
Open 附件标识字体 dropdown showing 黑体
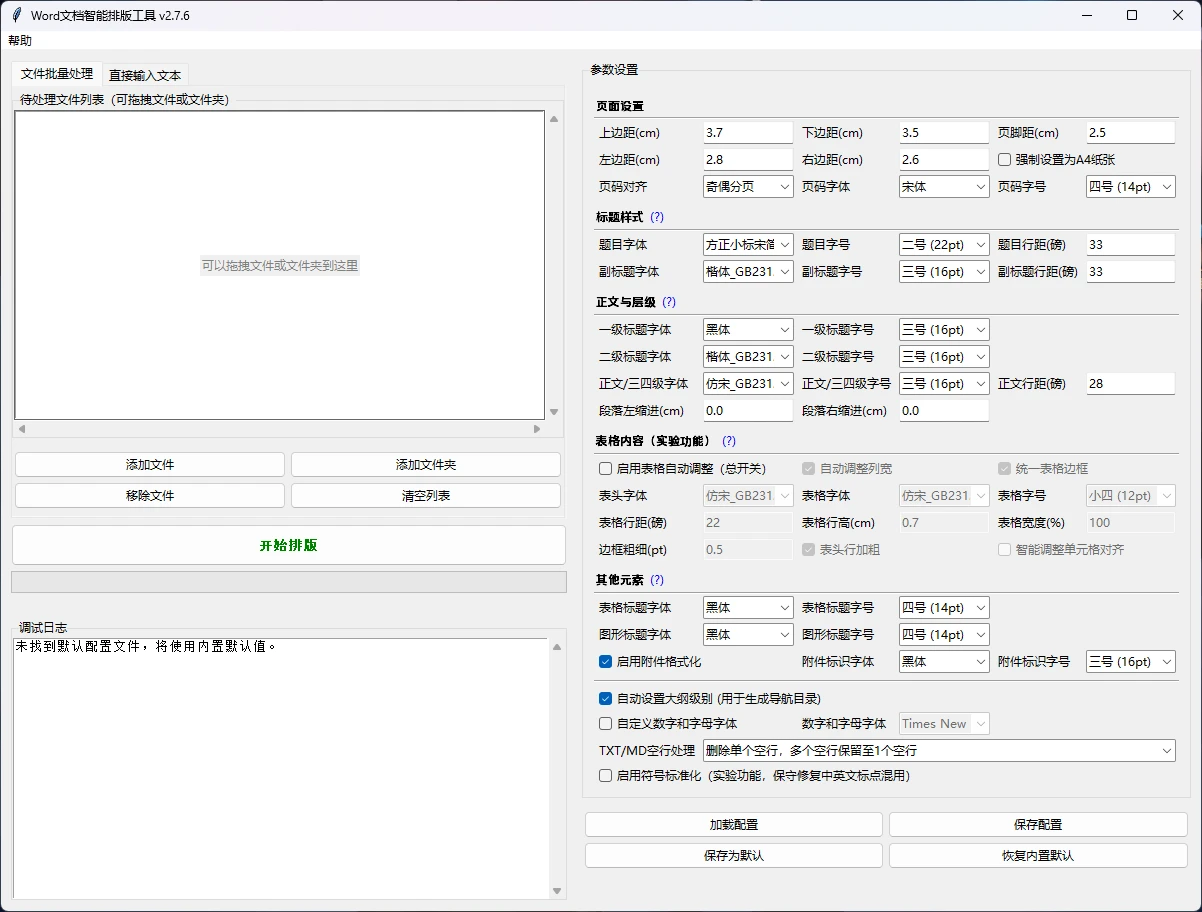click(944, 661)
